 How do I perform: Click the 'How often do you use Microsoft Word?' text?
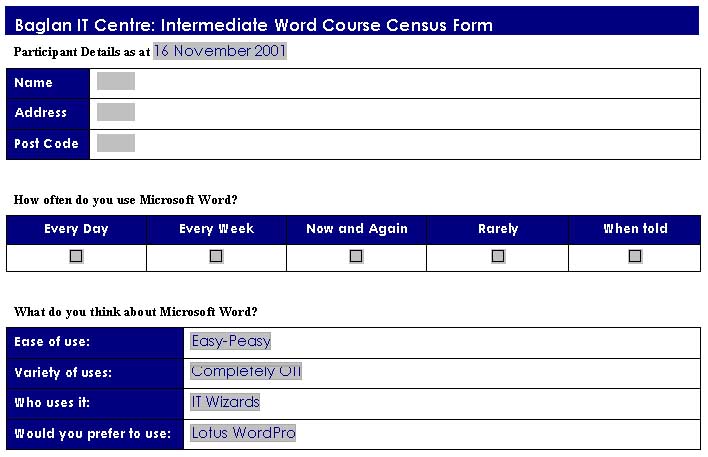126,200
